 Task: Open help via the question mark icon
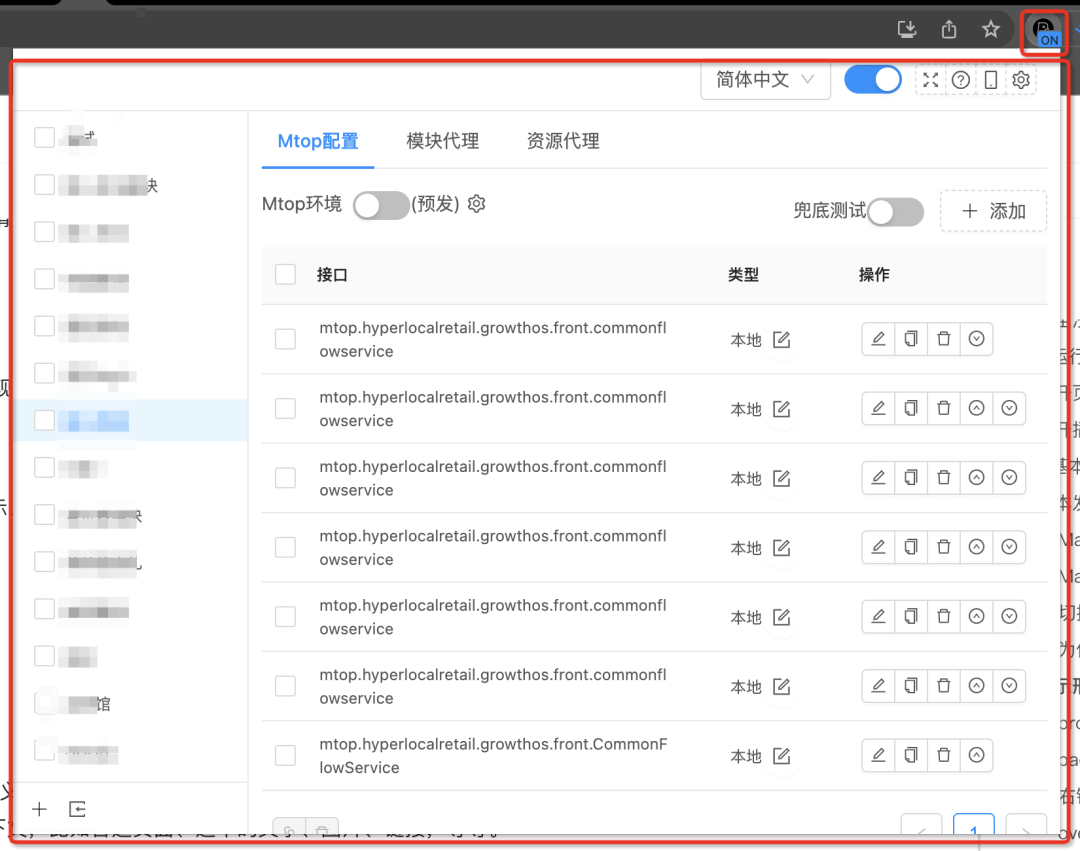click(x=961, y=81)
